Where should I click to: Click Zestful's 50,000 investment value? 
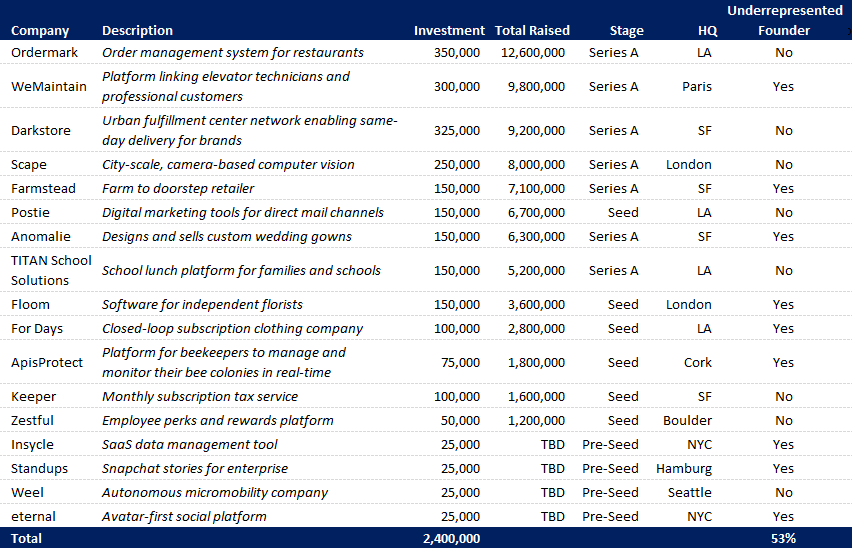click(x=461, y=420)
